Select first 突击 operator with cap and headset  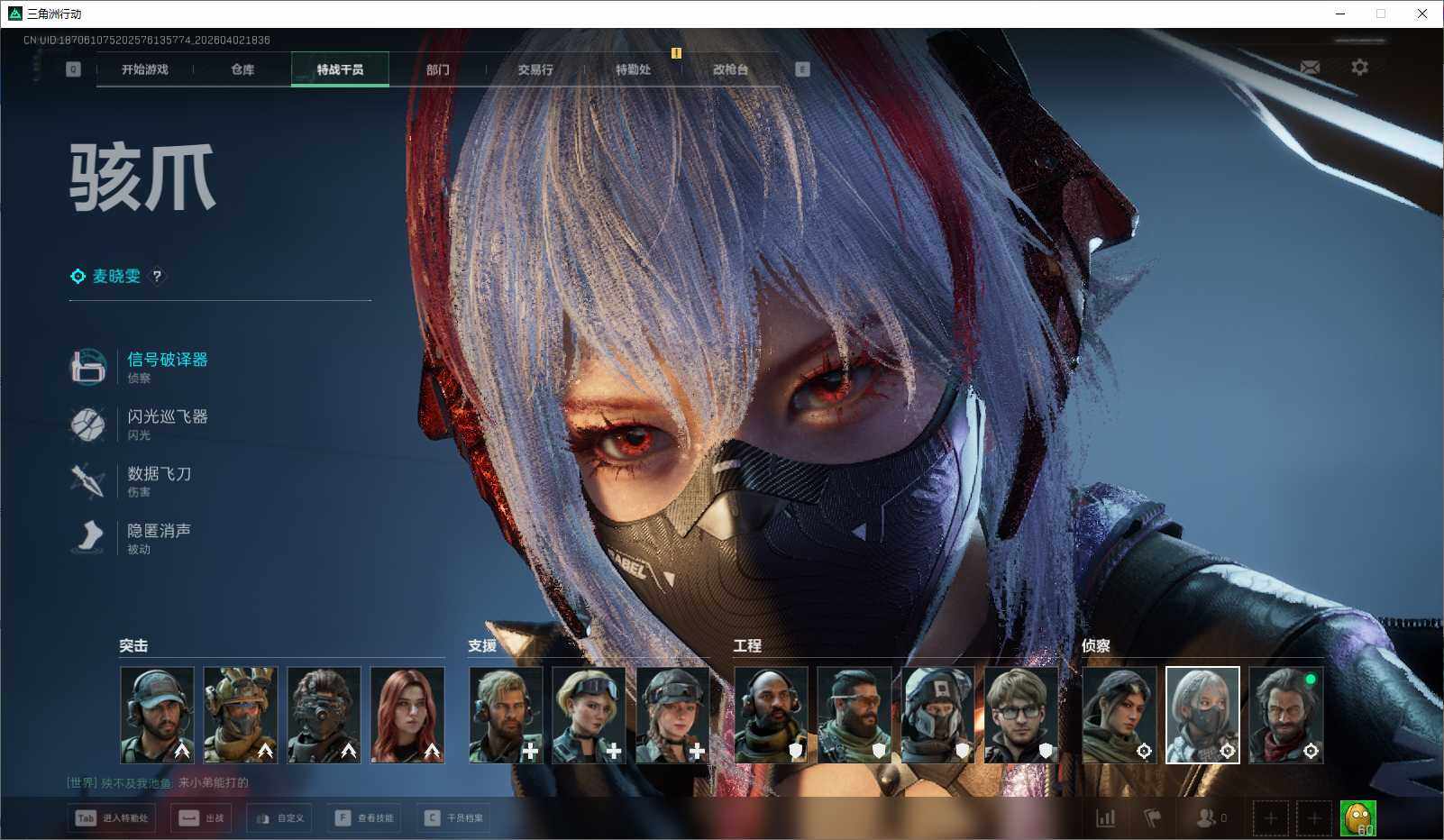[x=157, y=715]
